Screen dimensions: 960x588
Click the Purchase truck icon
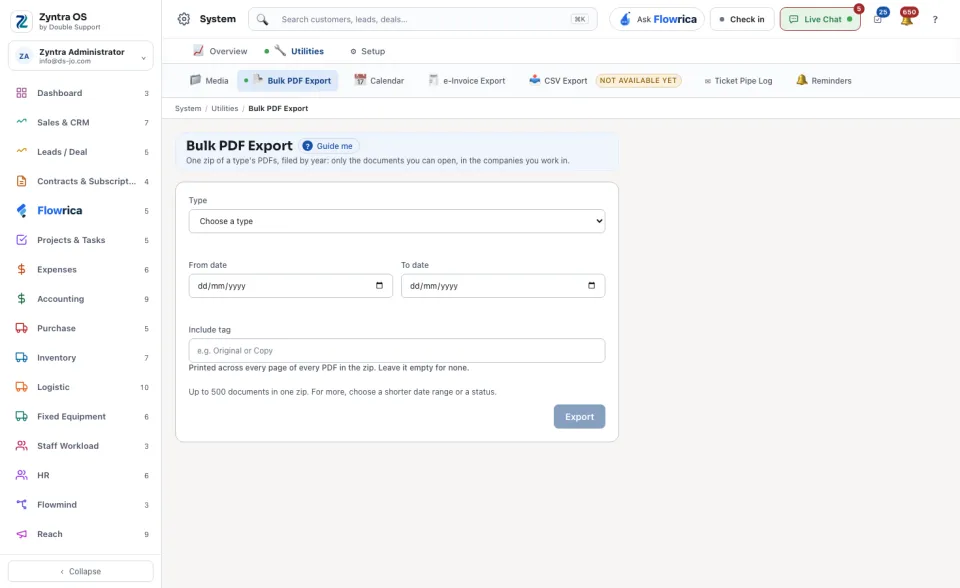point(21,328)
